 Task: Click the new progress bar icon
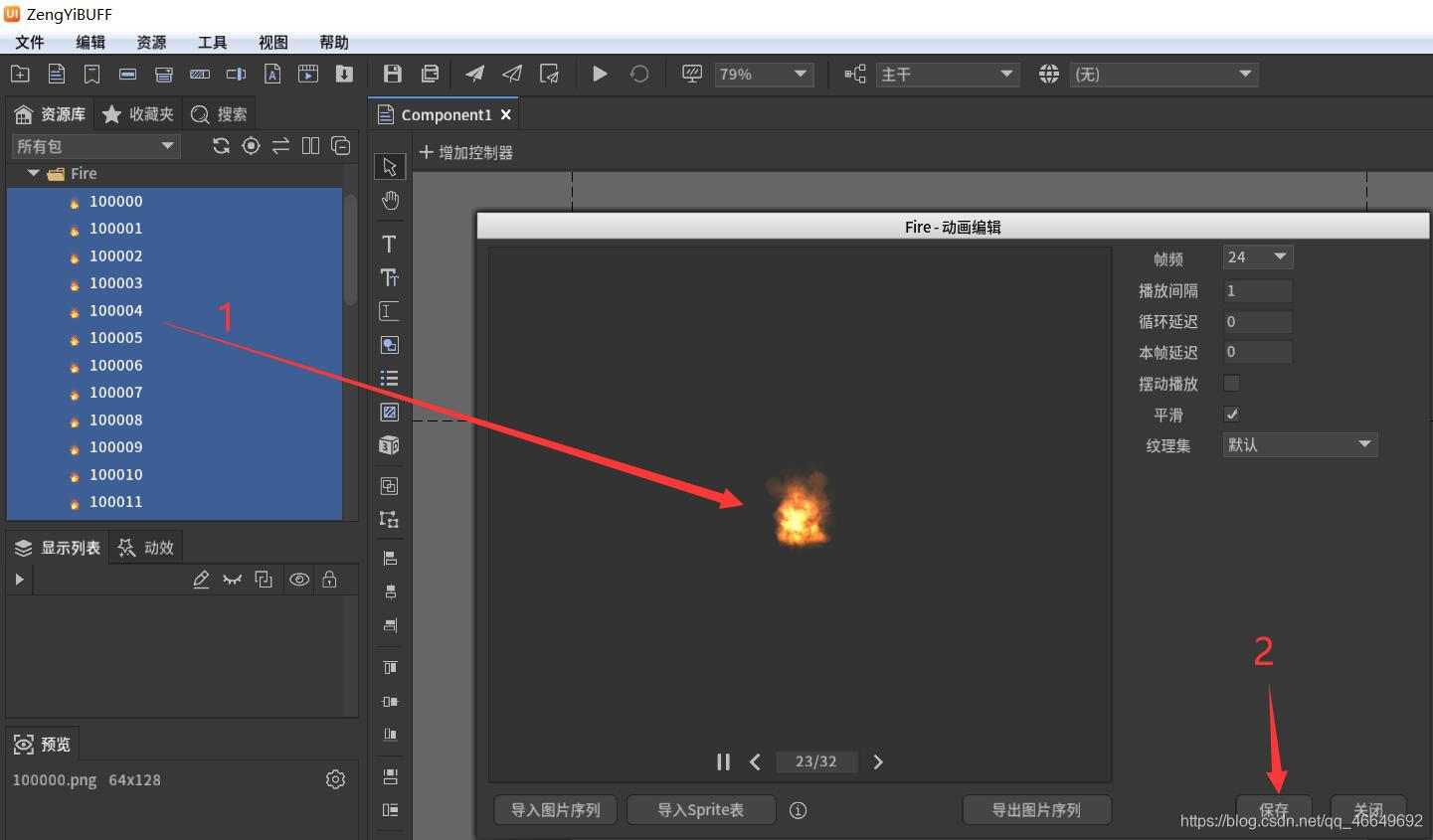(x=200, y=75)
